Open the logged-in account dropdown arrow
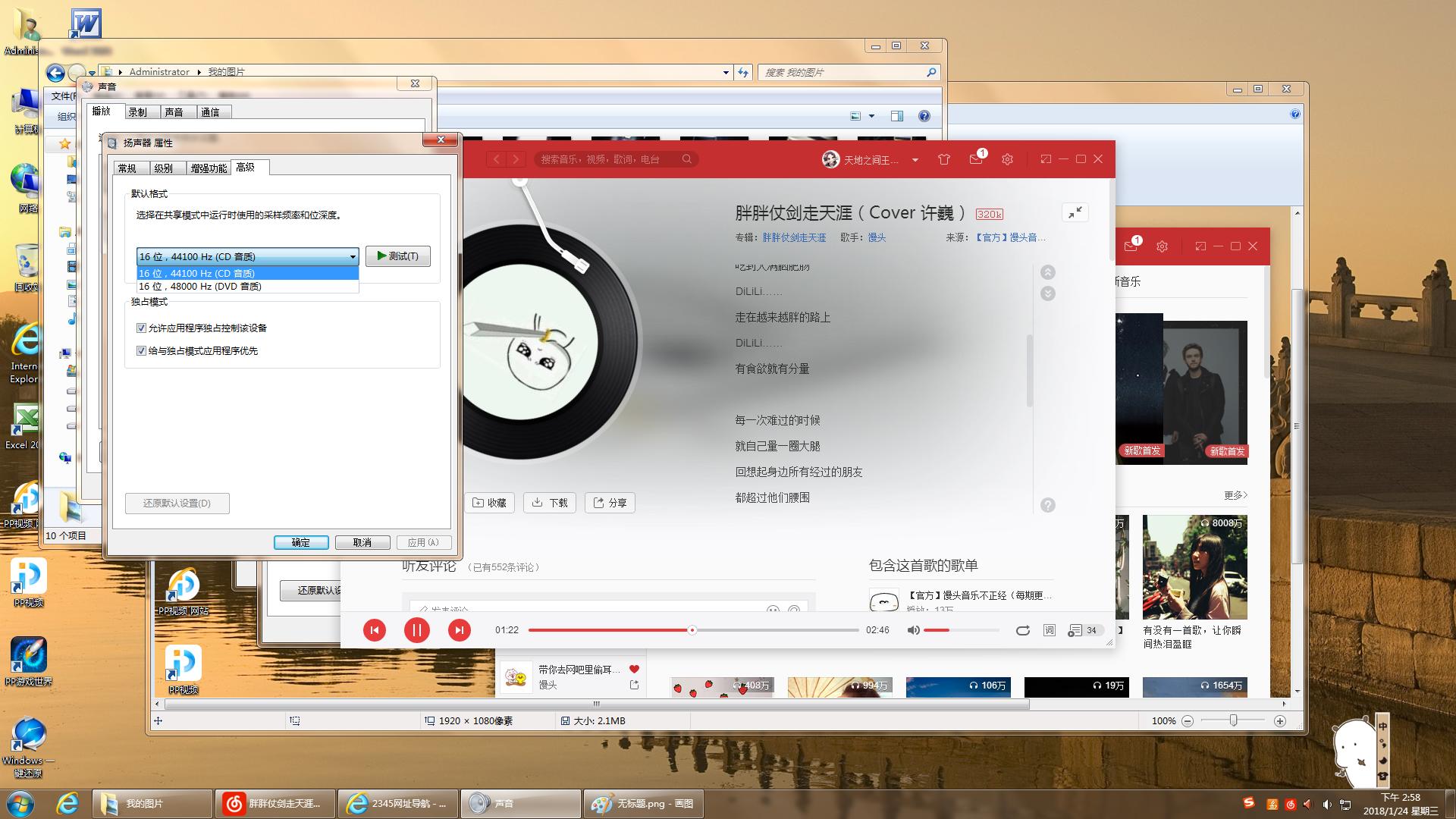Viewport: 1456px width, 819px height. [x=915, y=160]
